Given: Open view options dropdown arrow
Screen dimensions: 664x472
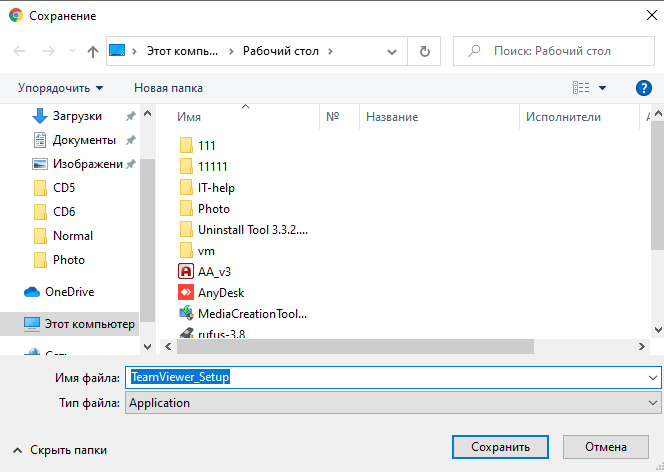Looking at the screenshot, I should click(602, 88).
